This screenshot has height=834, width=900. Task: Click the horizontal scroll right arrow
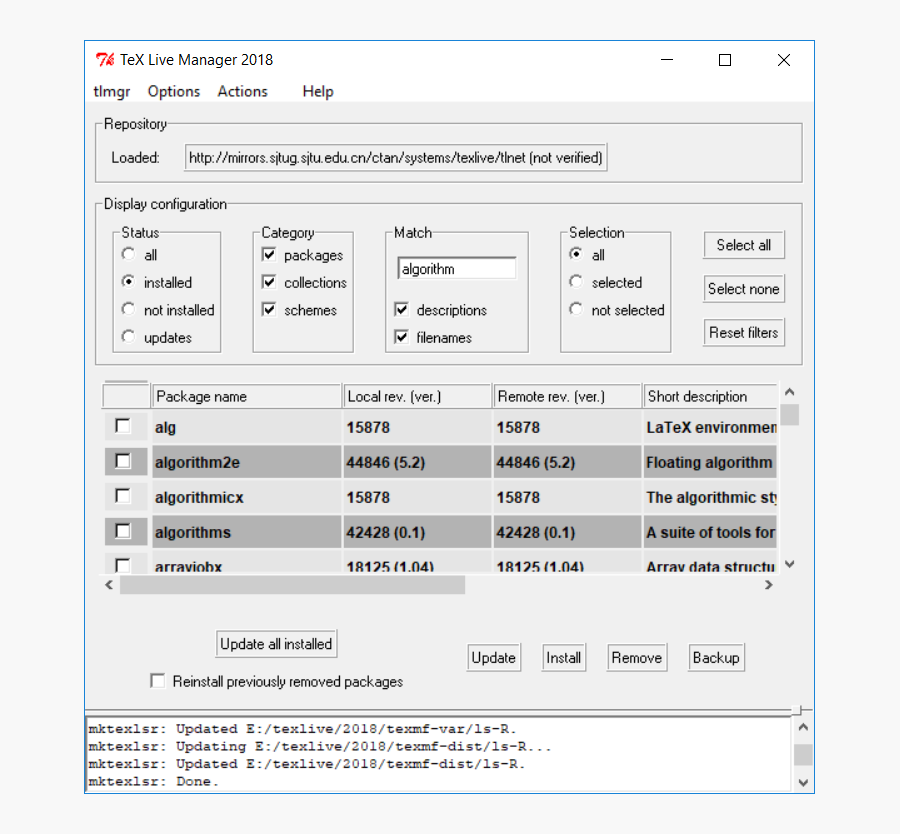(x=769, y=585)
